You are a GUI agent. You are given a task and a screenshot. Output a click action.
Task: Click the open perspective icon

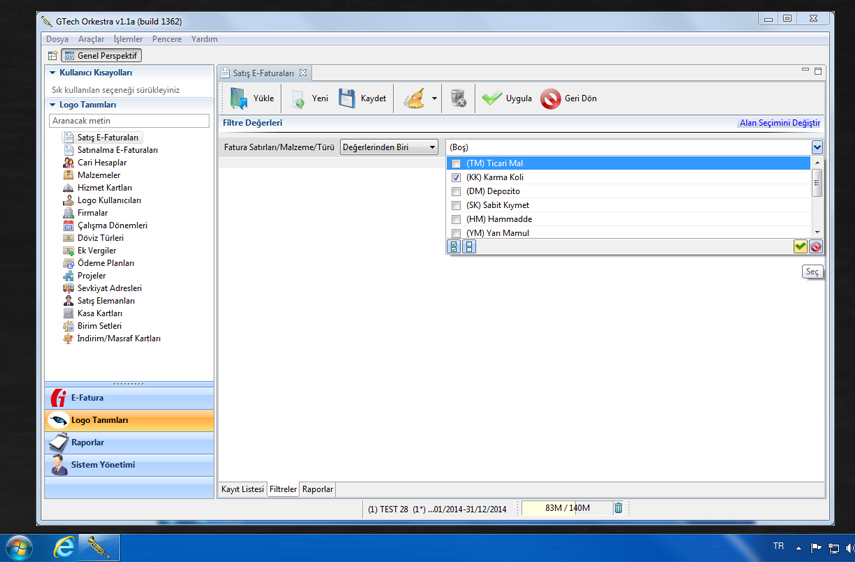coord(52,56)
